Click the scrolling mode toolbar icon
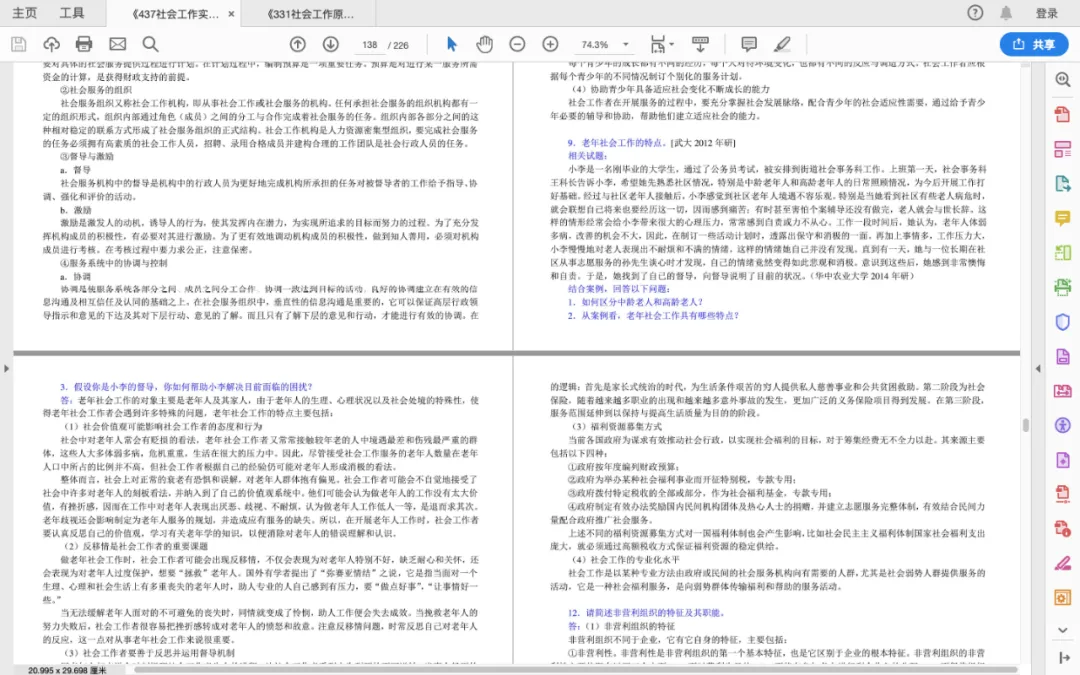 [700, 44]
